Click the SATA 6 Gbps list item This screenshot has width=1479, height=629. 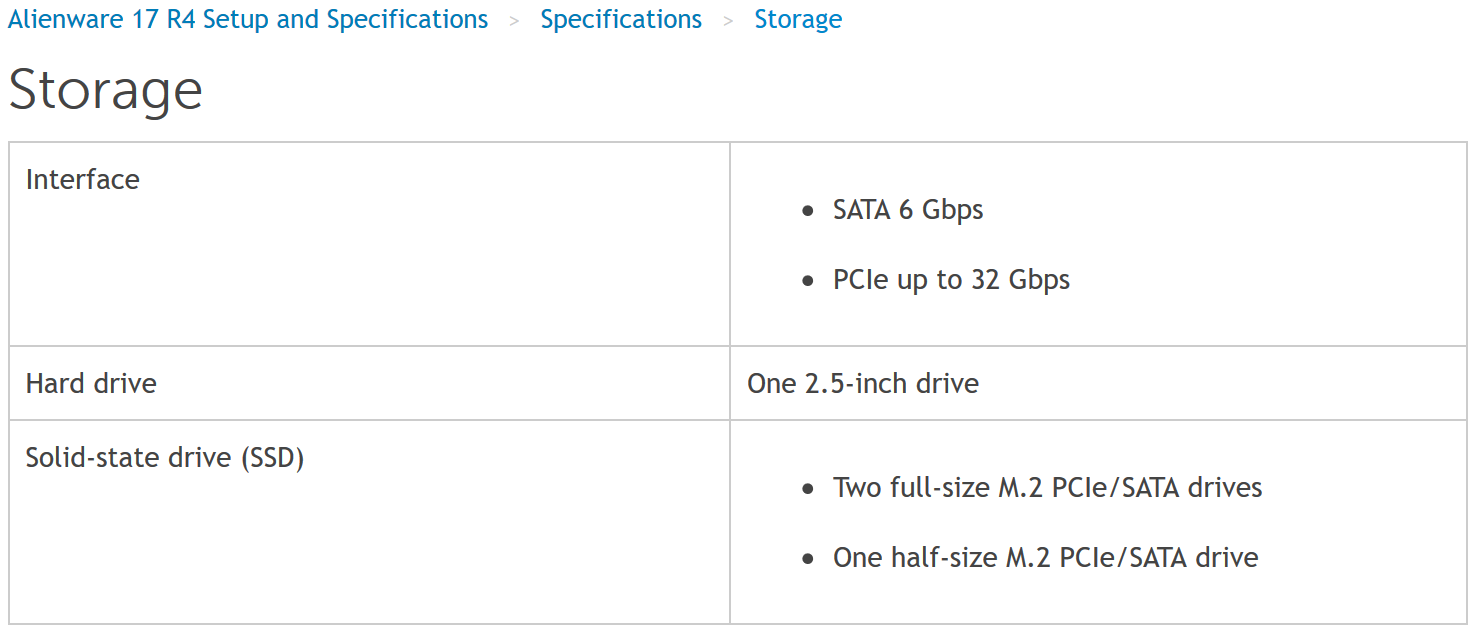[908, 210]
